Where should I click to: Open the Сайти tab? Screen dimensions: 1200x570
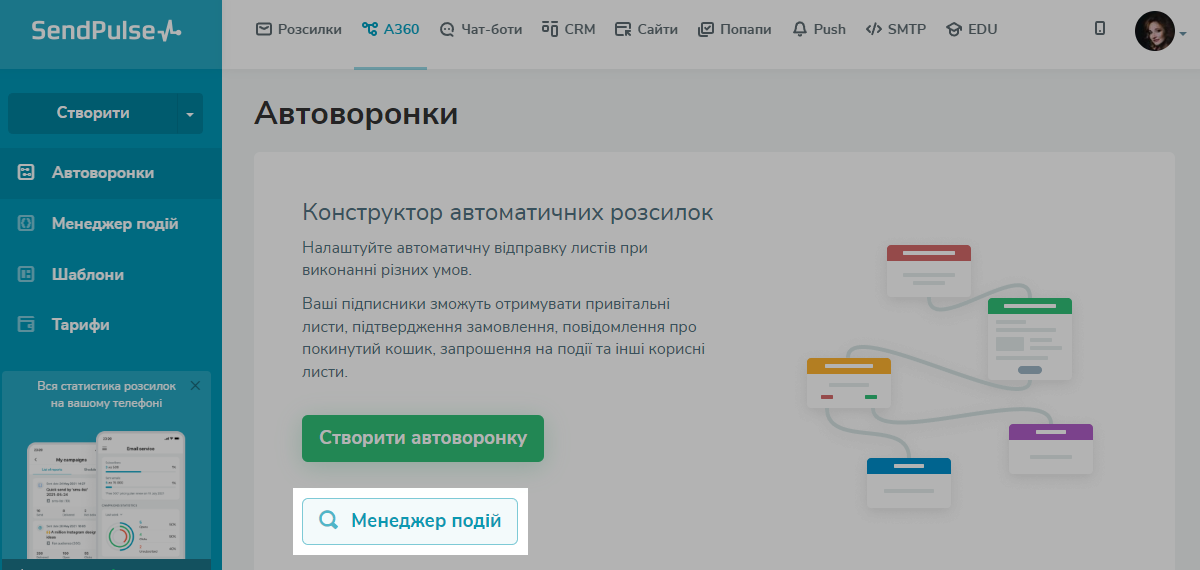pos(646,29)
